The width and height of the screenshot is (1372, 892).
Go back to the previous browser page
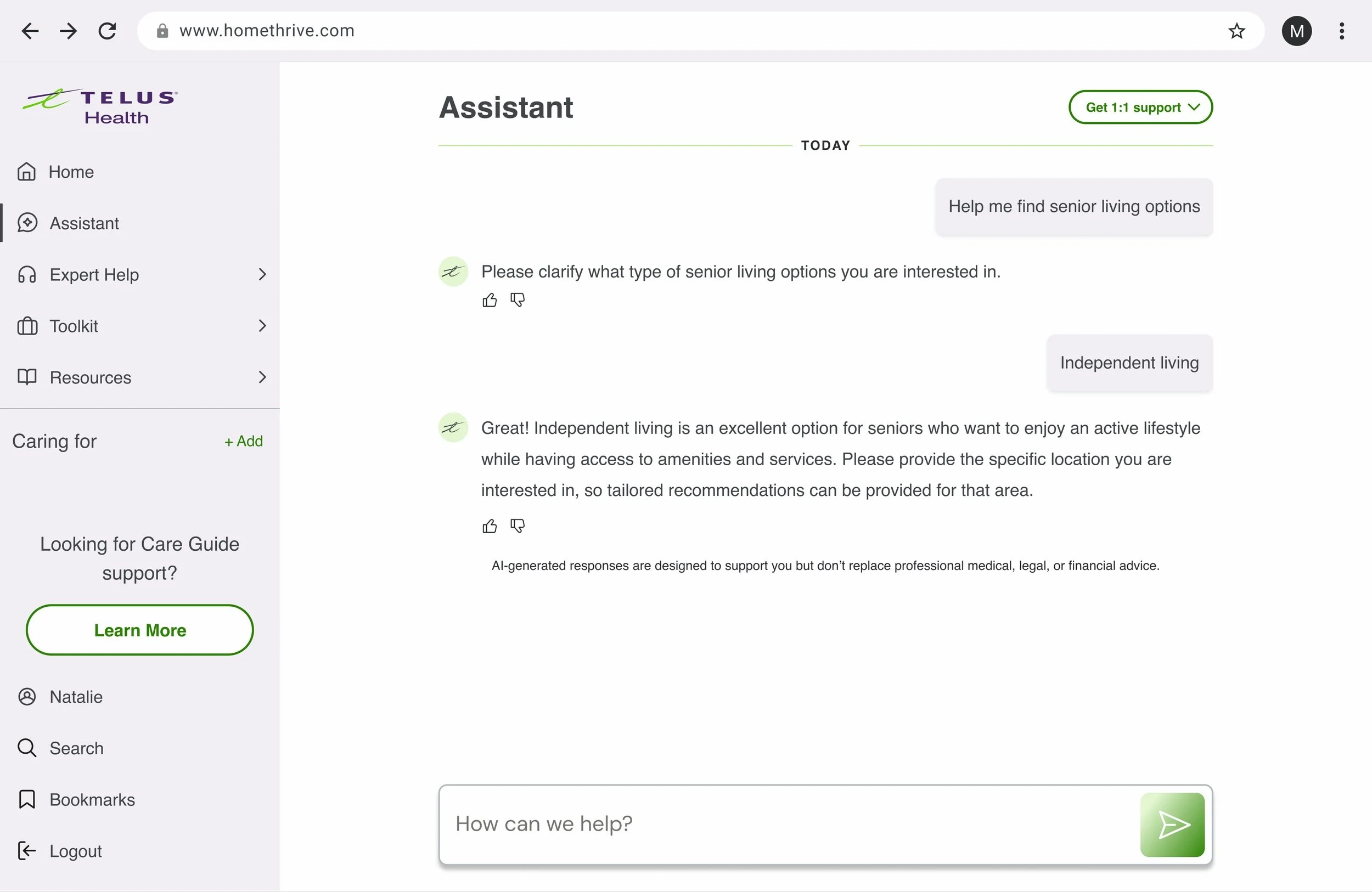pyautogui.click(x=30, y=31)
